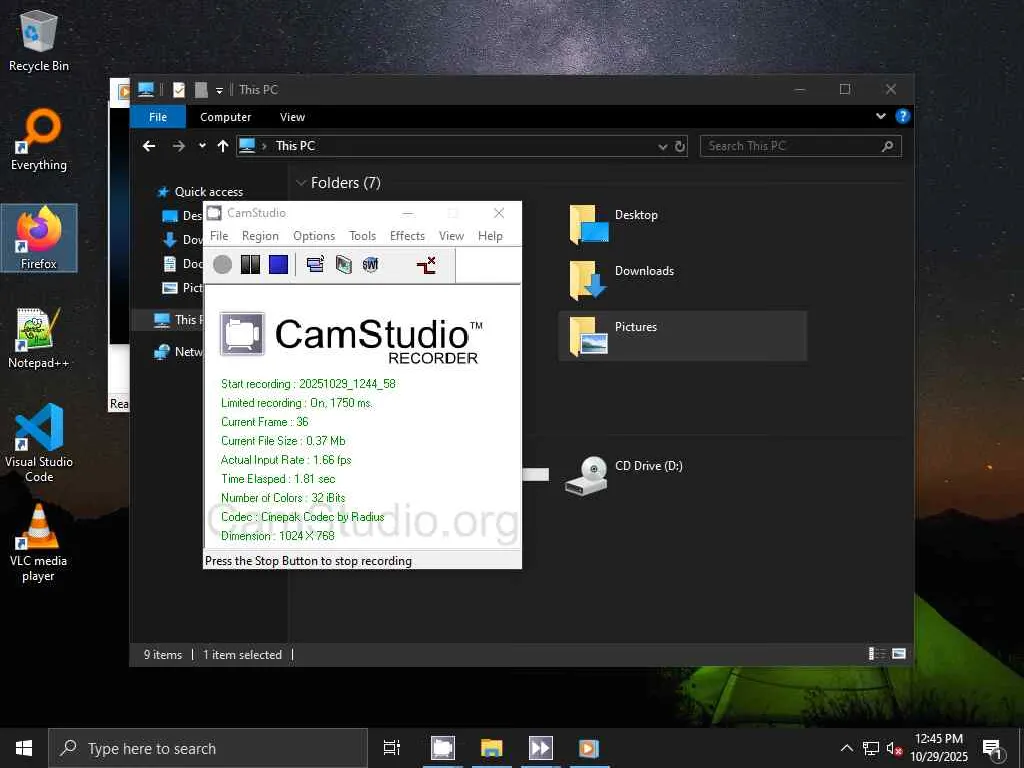This screenshot has width=1024, height=768.
Task: Open CamStudio Tools menu
Action: point(362,236)
